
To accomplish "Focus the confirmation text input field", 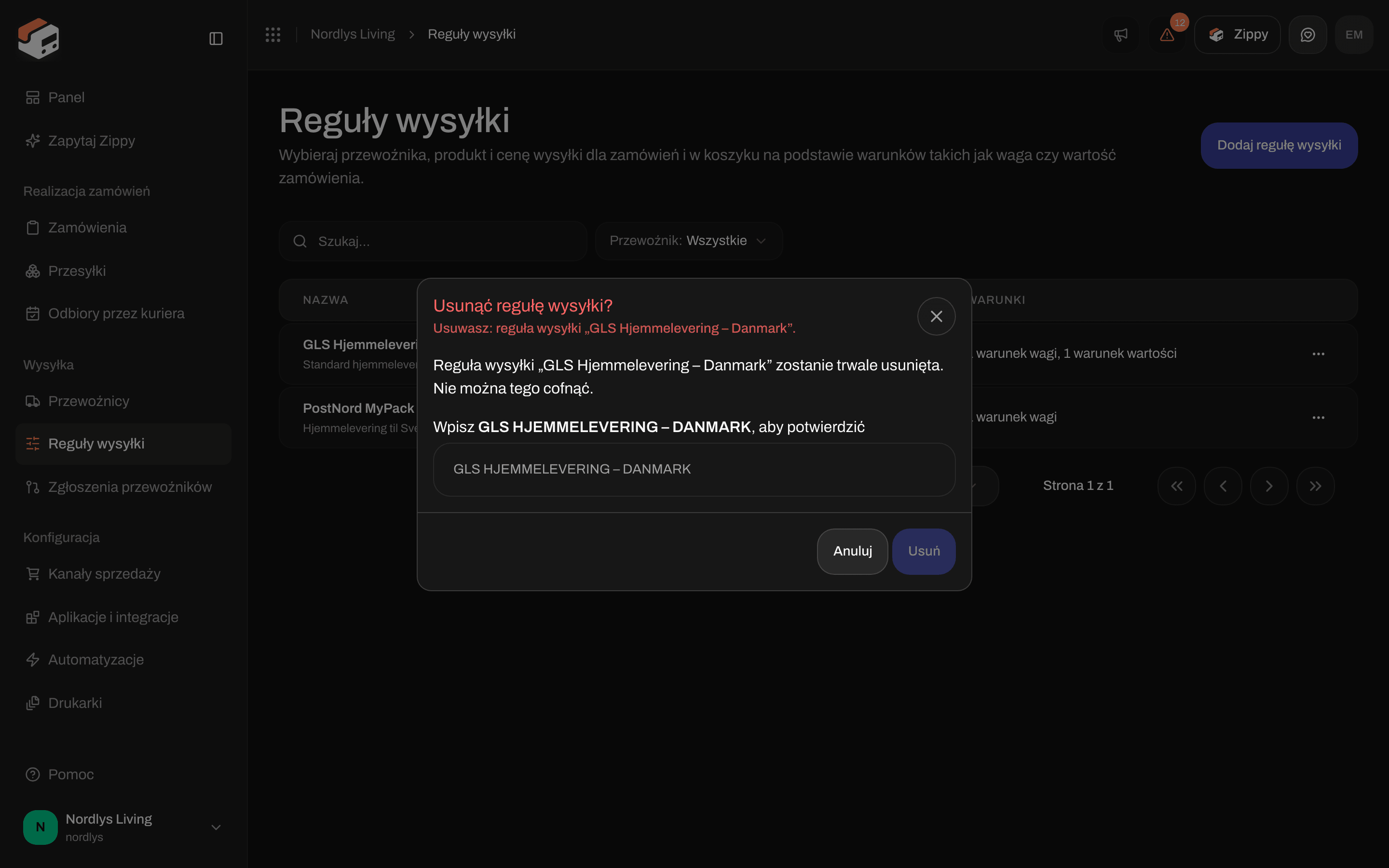I will point(694,470).
